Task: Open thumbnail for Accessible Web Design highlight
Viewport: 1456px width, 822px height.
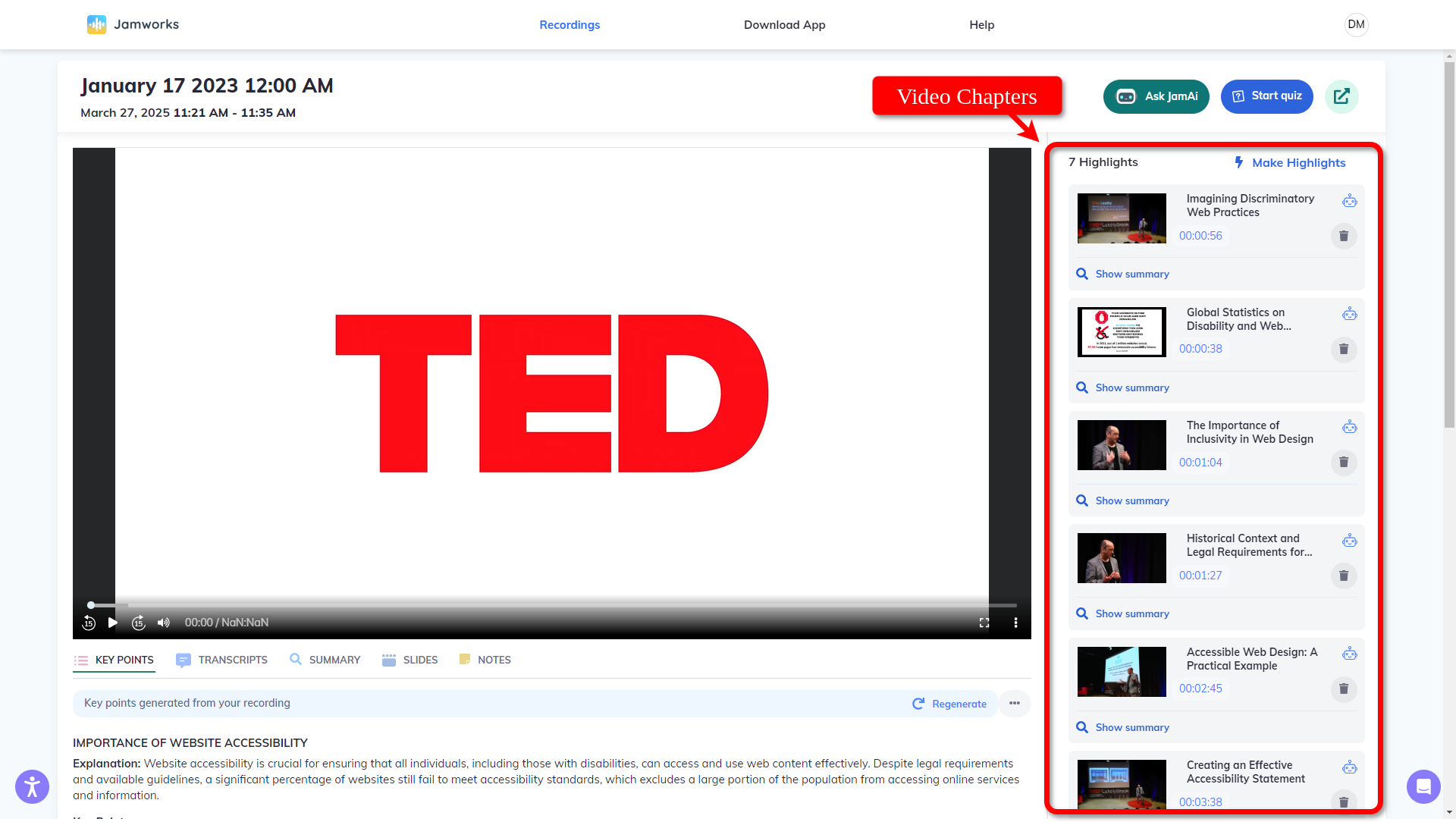Action: pyautogui.click(x=1122, y=672)
